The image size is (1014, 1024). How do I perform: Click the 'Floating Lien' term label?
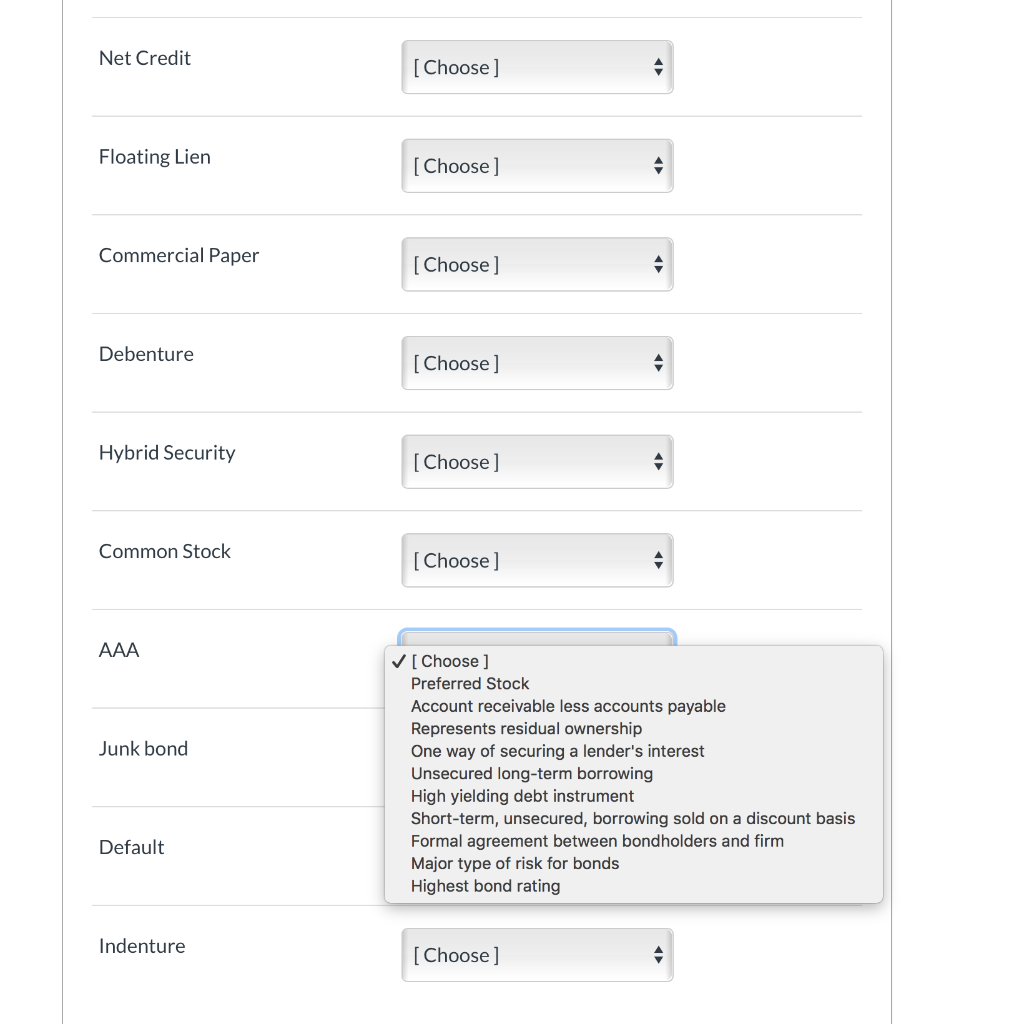(155, 157)
